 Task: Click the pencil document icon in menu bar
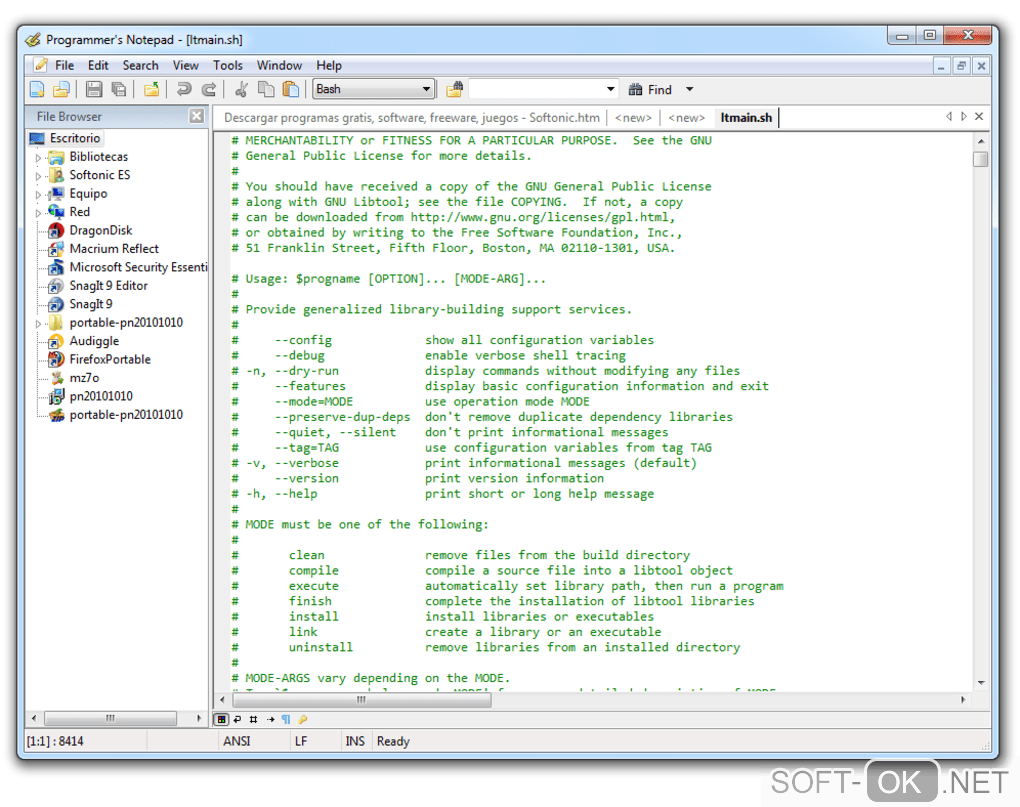click(40, 65)
